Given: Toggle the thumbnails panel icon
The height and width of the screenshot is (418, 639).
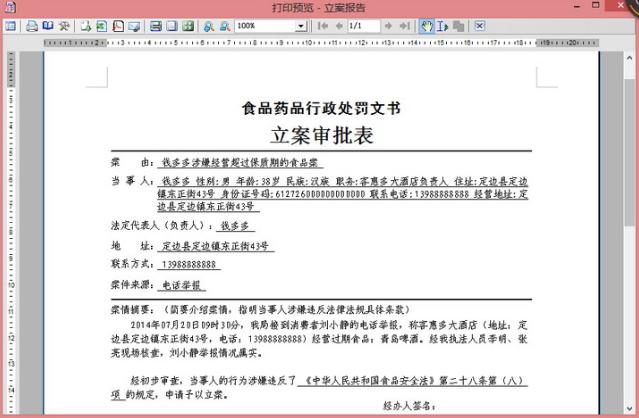Looking at the screenshot, I should pyautogui.click(x=10, y=26).
